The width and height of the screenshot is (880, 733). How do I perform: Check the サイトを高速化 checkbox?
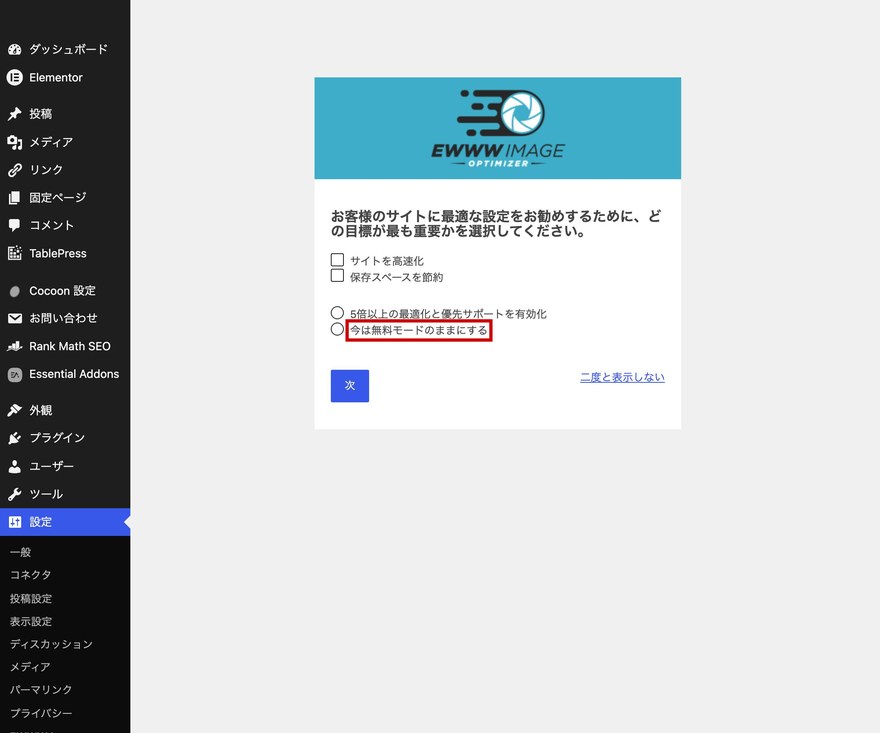[337, 260]
